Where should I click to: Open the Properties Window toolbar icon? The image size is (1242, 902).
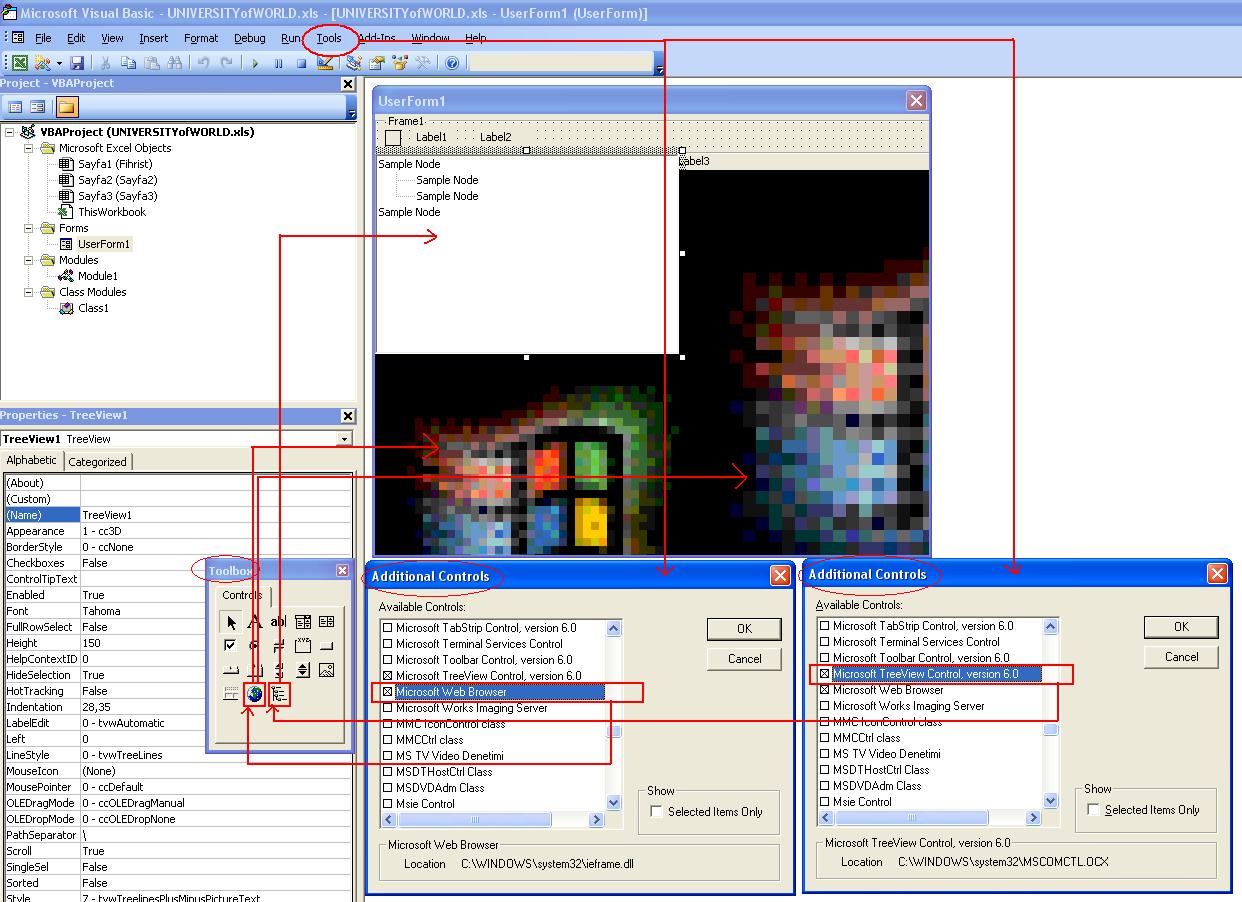pos(377,63)
